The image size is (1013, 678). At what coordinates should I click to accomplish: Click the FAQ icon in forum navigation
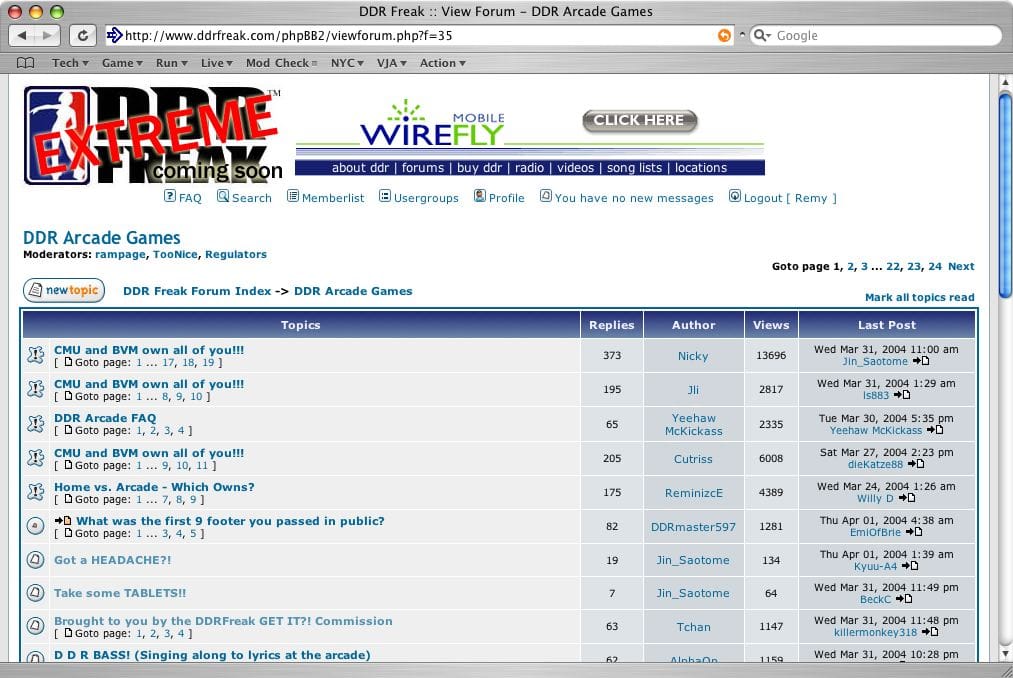[170, 197]
